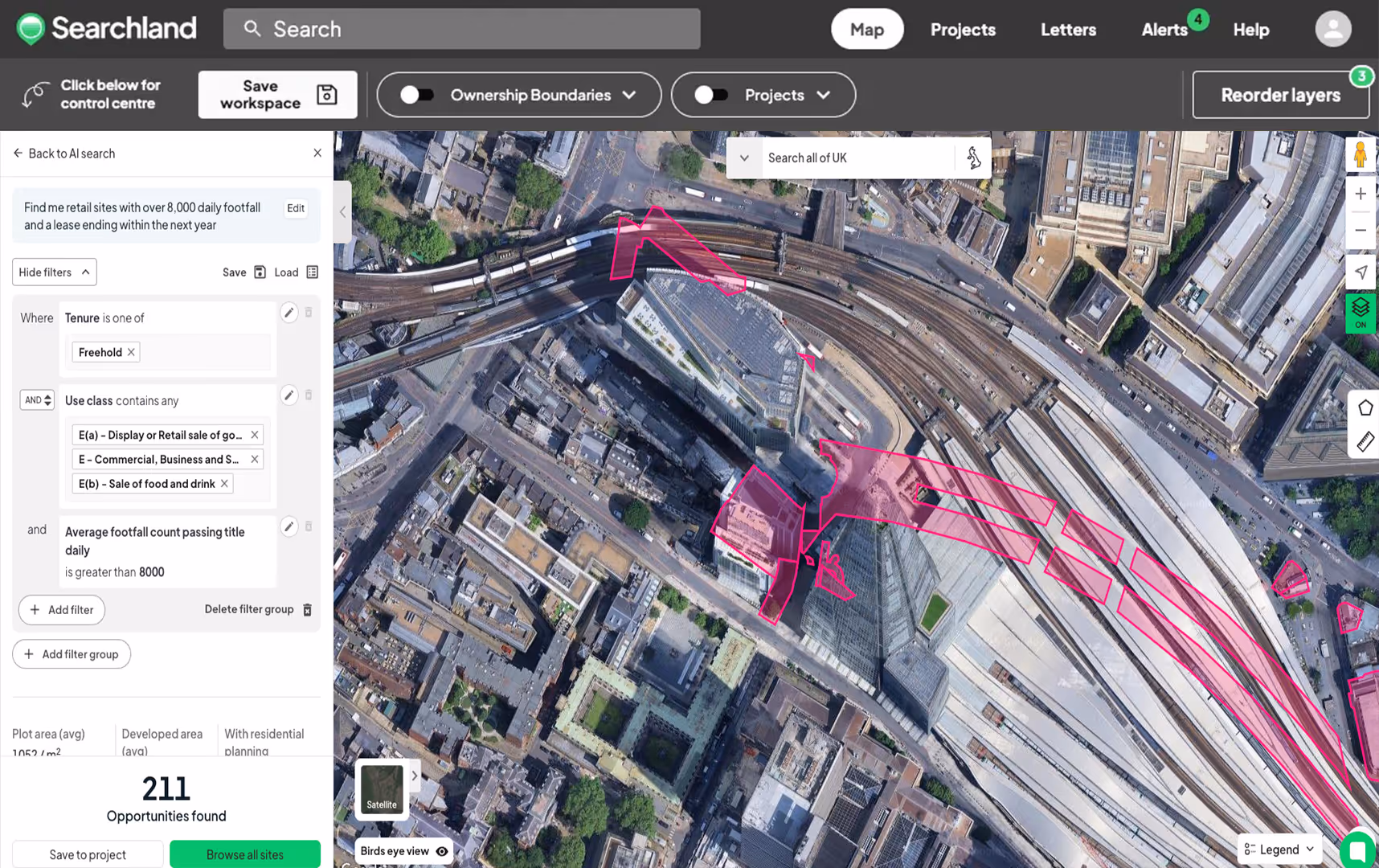Open the Alerts menu
The image size is (1379, 868).
(1164, 29)
